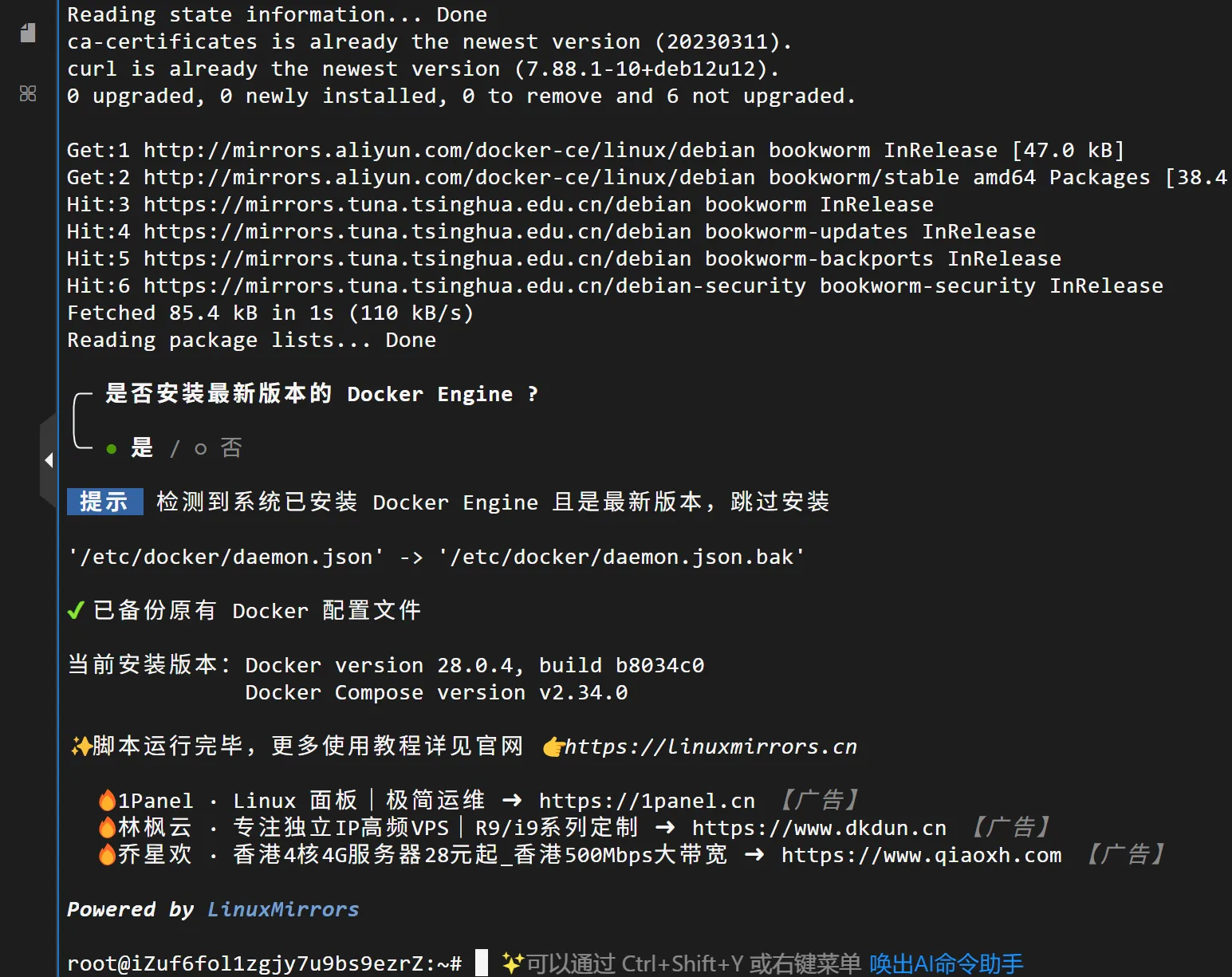The width and height of the screenshot is (1232, 977).
Task: Click the pointing hand icon before linuxmirrors URL
Action: (x=553, y=747)
